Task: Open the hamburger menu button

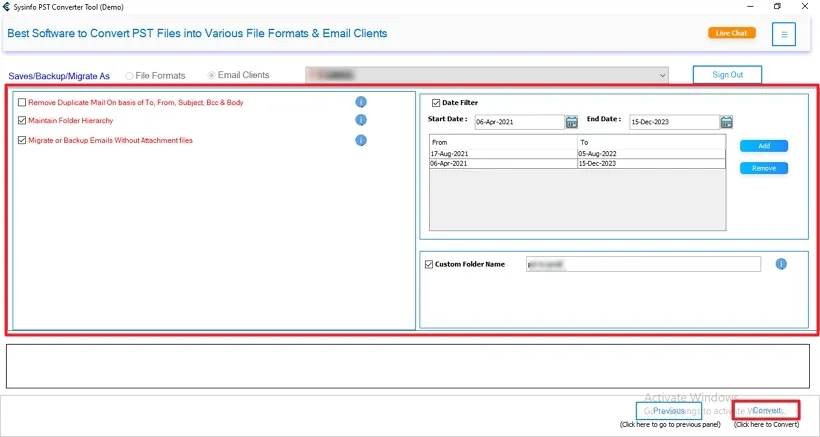Action: coord(784,34)
